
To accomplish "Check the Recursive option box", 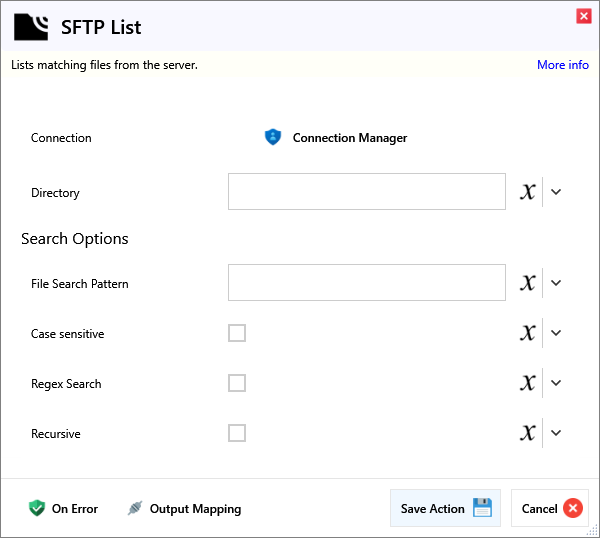I will pos(237,433).
